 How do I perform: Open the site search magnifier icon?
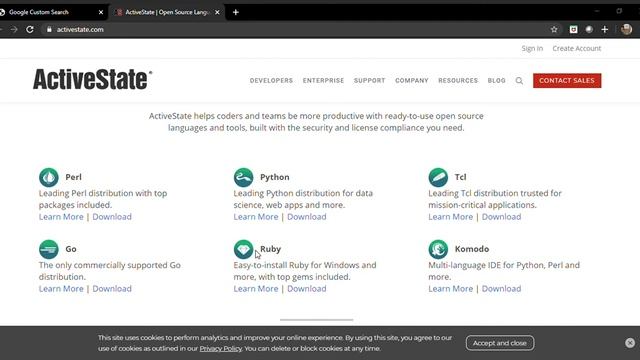click(519, 81)
